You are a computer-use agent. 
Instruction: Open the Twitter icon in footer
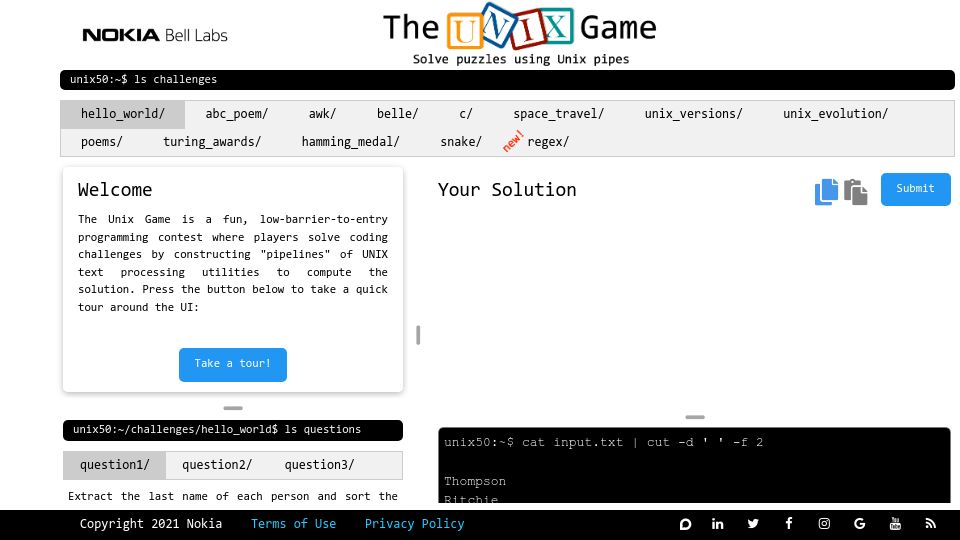click(753, 523)
